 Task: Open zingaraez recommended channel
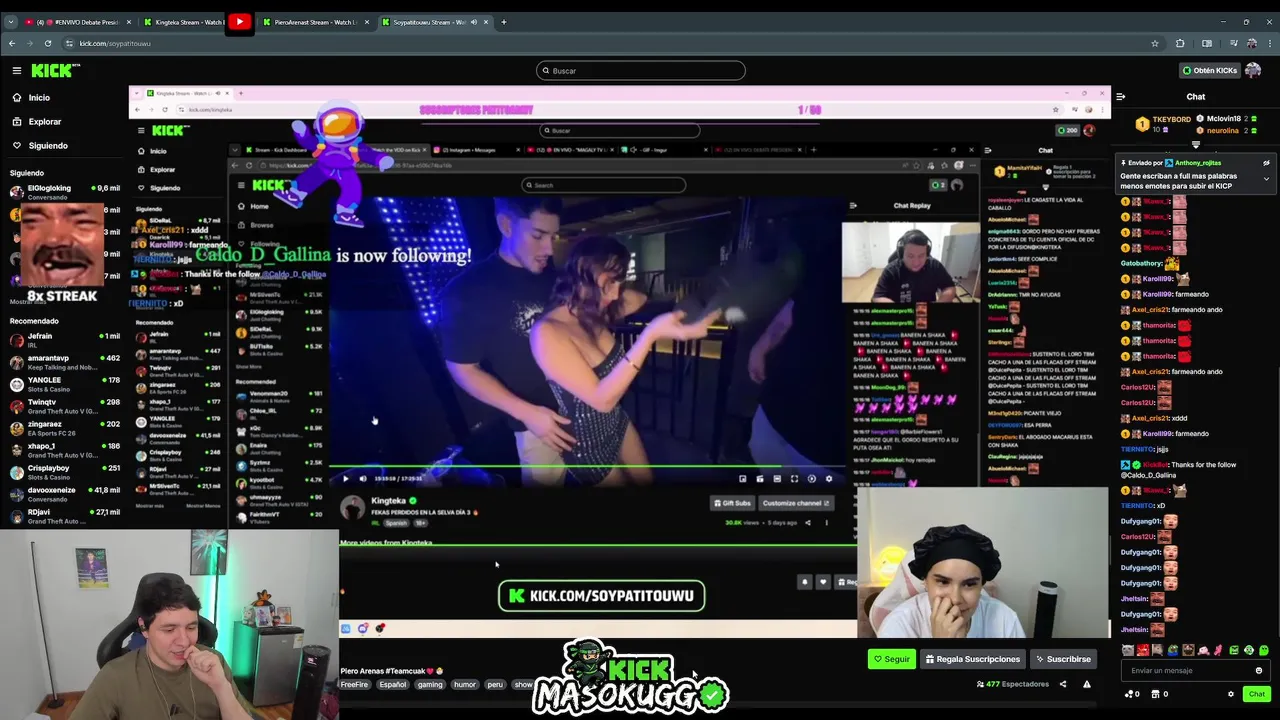click(64, 428)
